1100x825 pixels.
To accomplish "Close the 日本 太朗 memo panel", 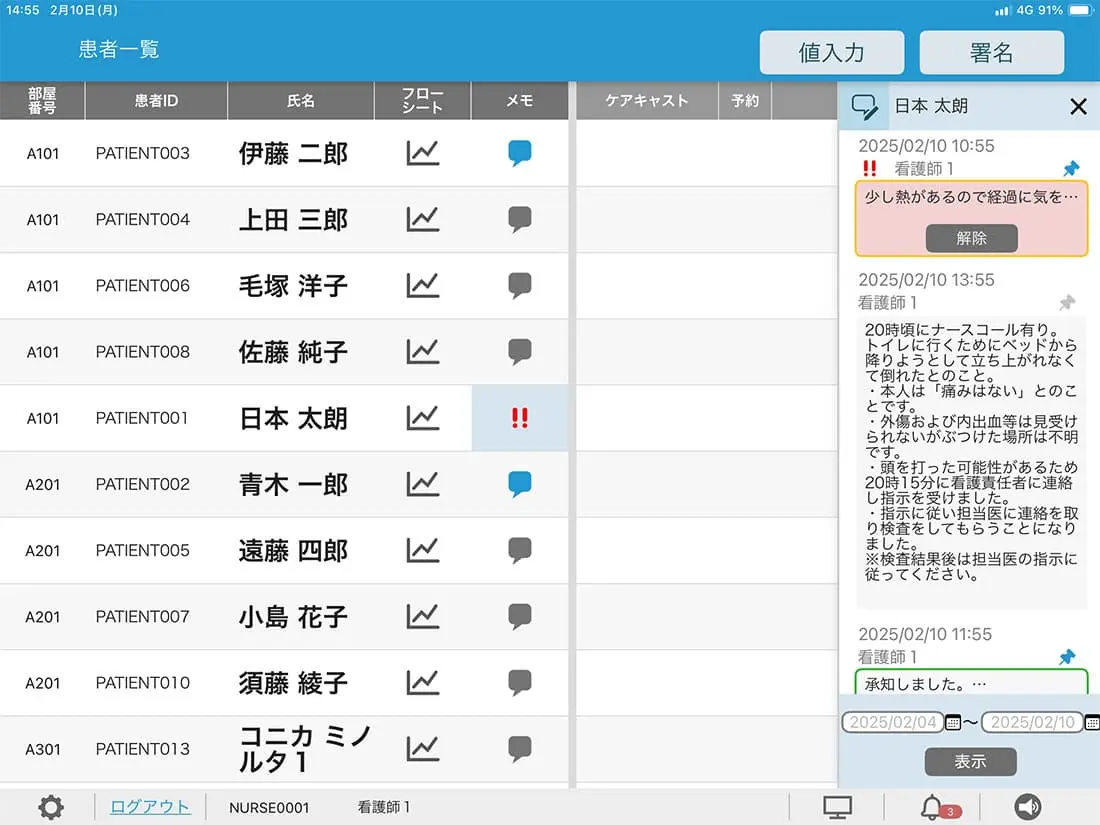I will pyautogui.click(x=1078, y=107).
